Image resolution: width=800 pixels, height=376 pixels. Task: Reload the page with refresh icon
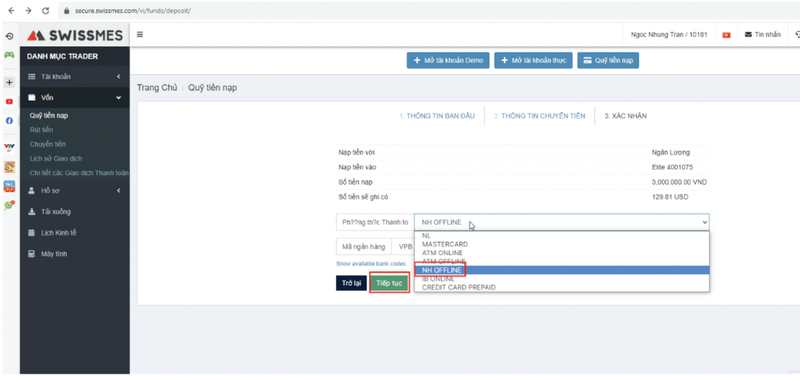(x=45, y=10)
